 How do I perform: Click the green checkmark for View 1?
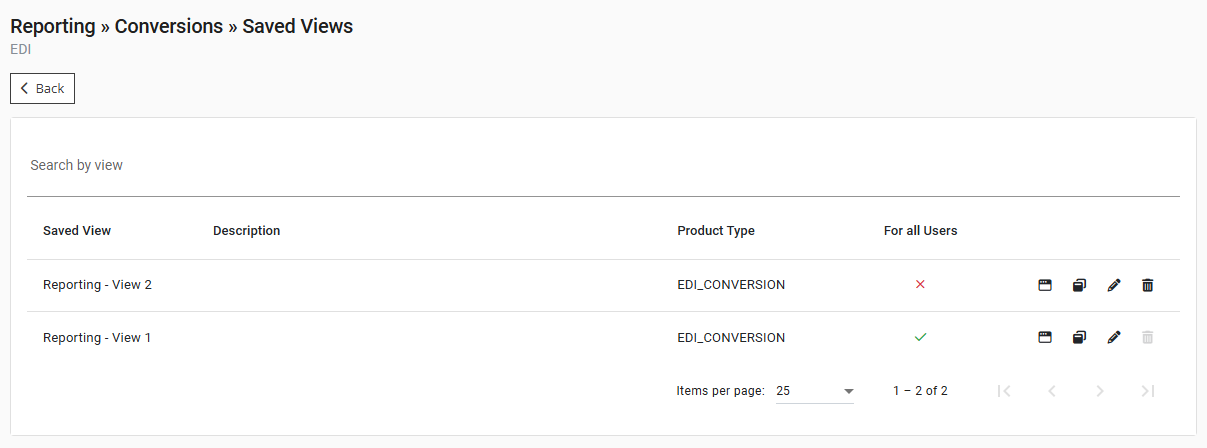(920, 338)
